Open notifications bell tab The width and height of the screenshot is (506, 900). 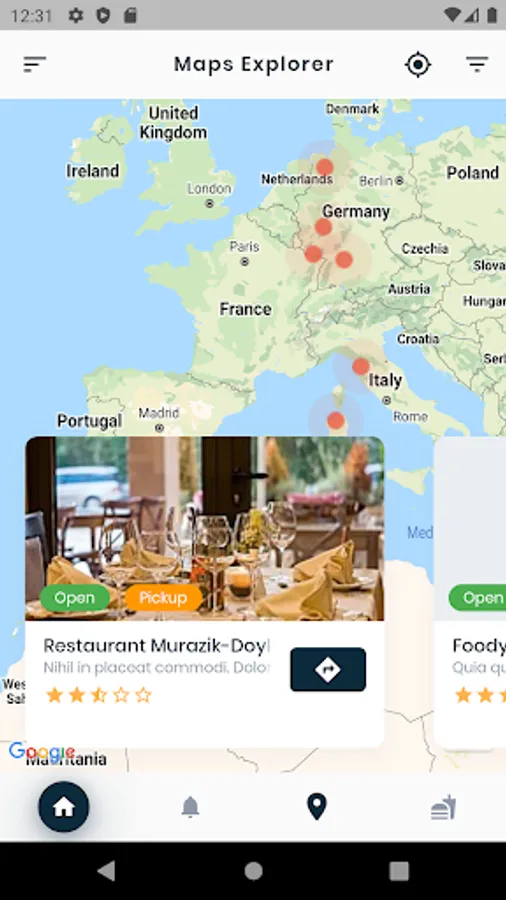tap(190, 807)
